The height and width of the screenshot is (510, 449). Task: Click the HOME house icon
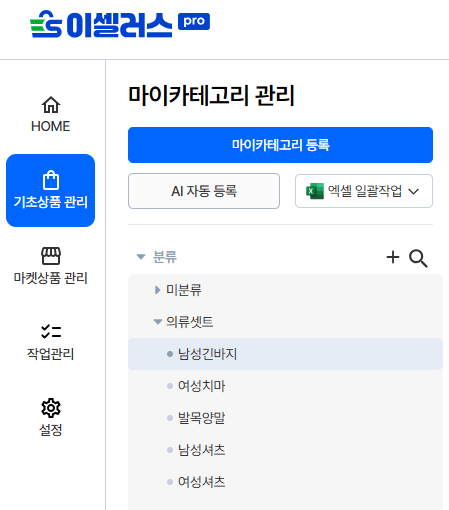(x=51, y=105)
